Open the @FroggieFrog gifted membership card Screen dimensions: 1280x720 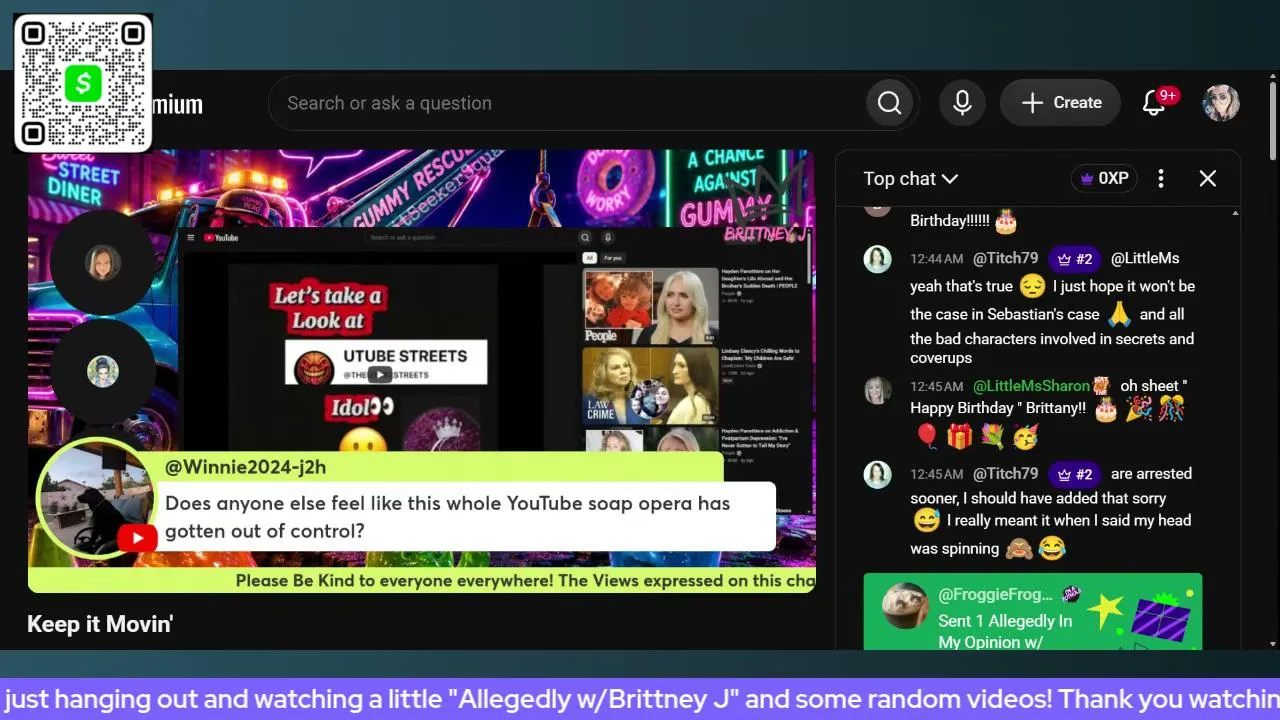click(1033, 611)
